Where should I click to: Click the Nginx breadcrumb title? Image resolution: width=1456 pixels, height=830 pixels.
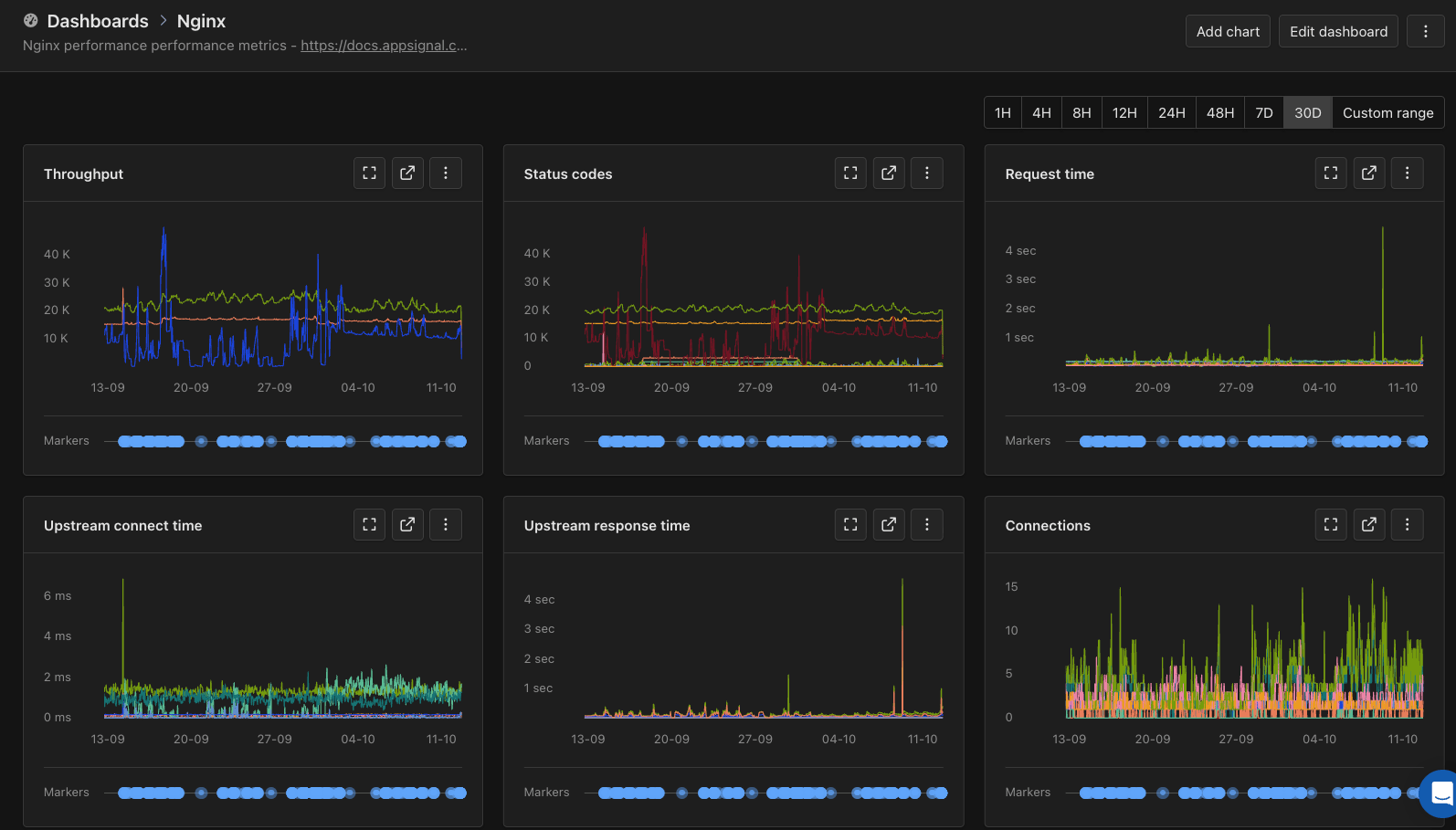point(201,20)
